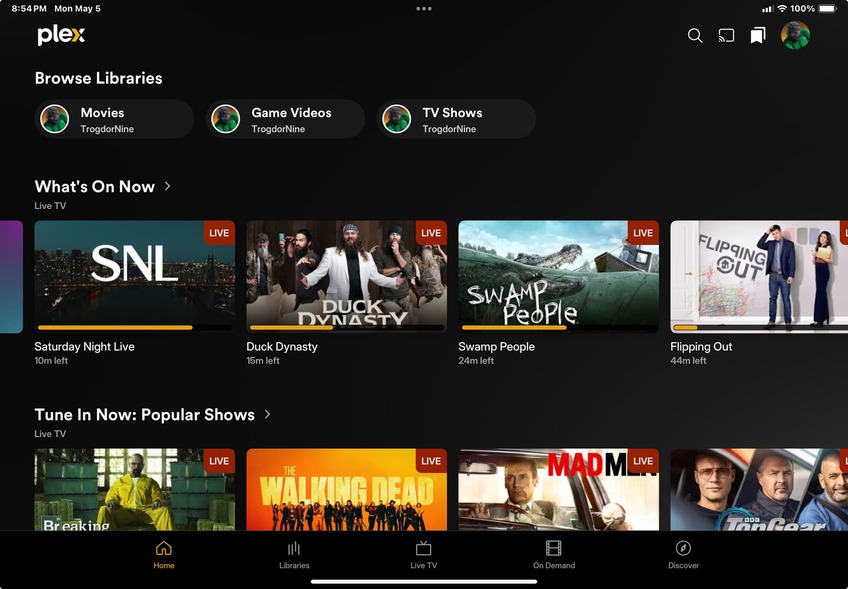Open What's On Now section heading

pyautogui.click(x=95, y=187)
